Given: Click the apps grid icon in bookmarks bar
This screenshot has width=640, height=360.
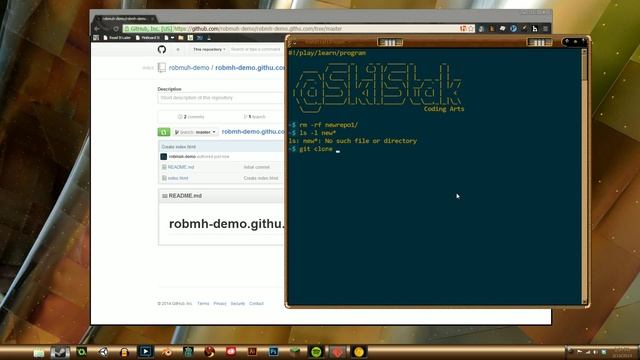Looking at the screenshot, I should point(96,38).
